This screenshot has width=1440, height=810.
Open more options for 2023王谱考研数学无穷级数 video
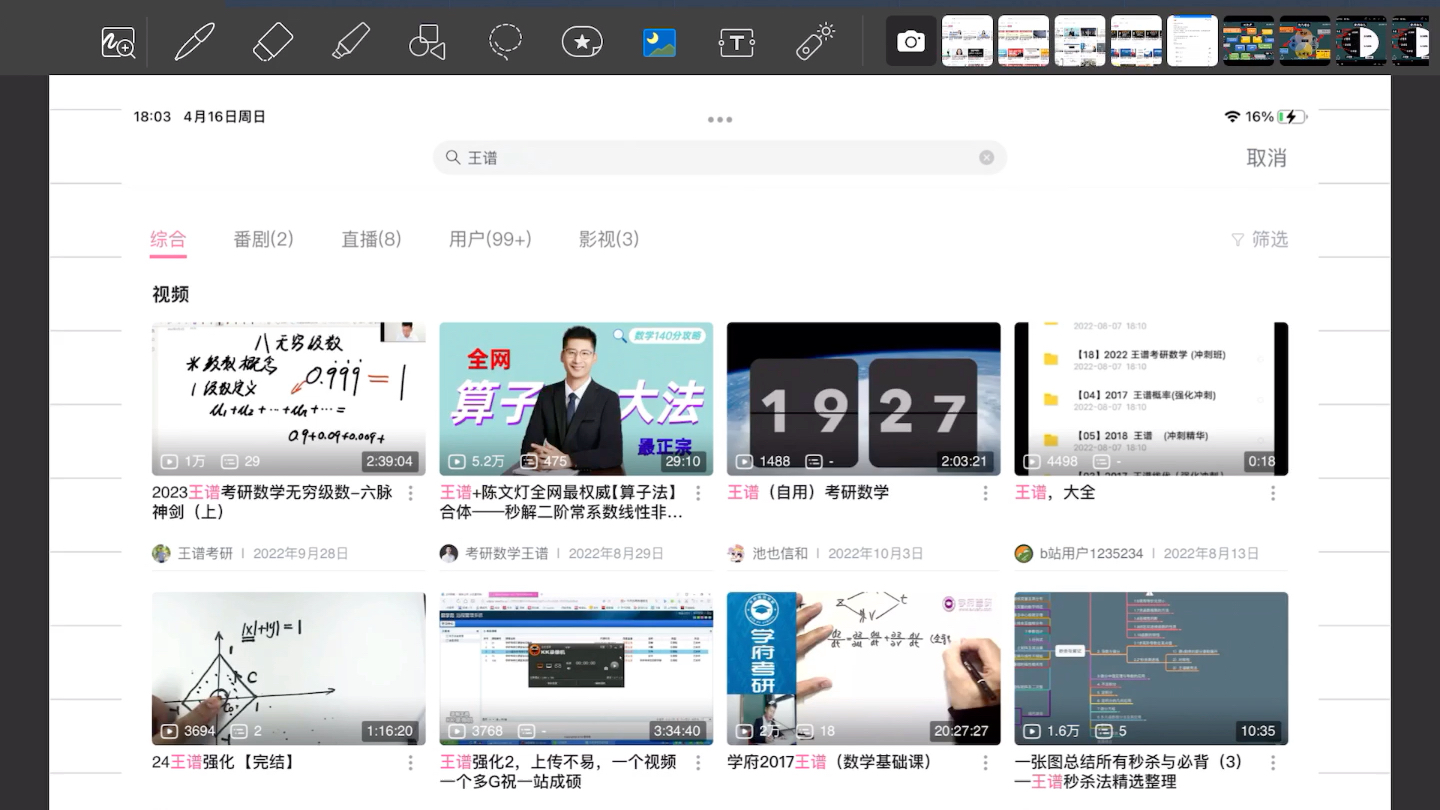pyautogui.click(x=411, y=493)
